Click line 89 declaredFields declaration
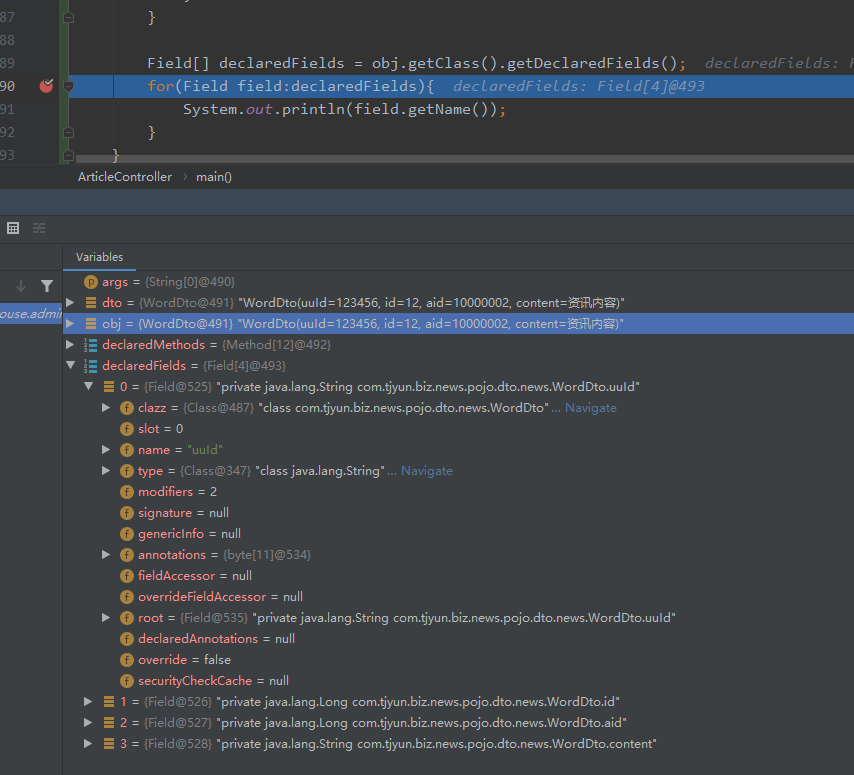Image resolution: width=854 pixels, height=775 pixels. [x=416, y=63]
